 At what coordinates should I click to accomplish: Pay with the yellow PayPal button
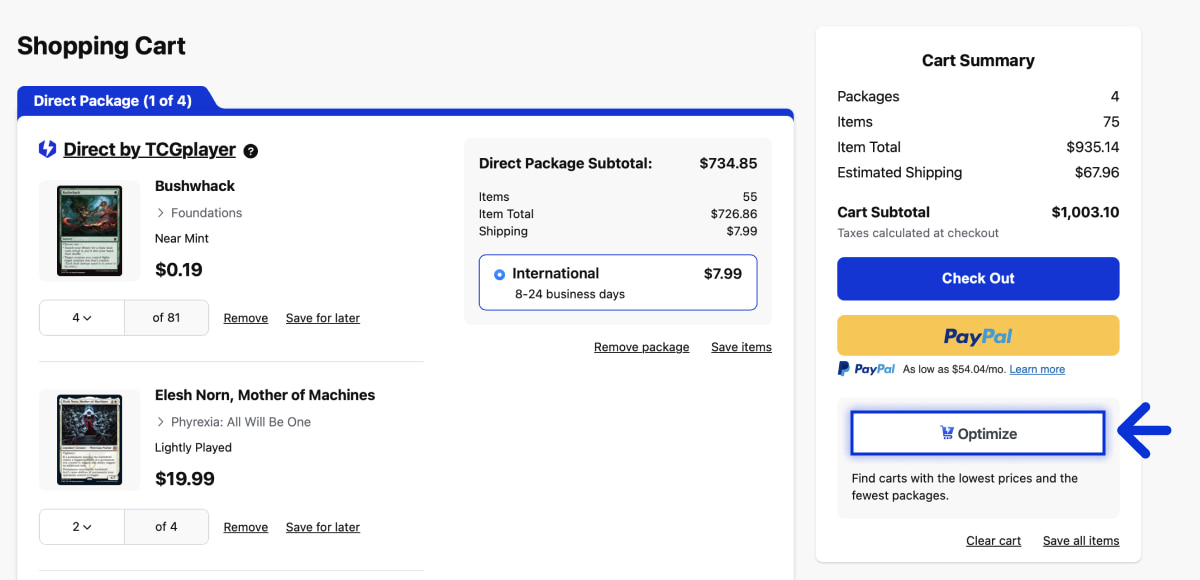[x=977, y=336]
